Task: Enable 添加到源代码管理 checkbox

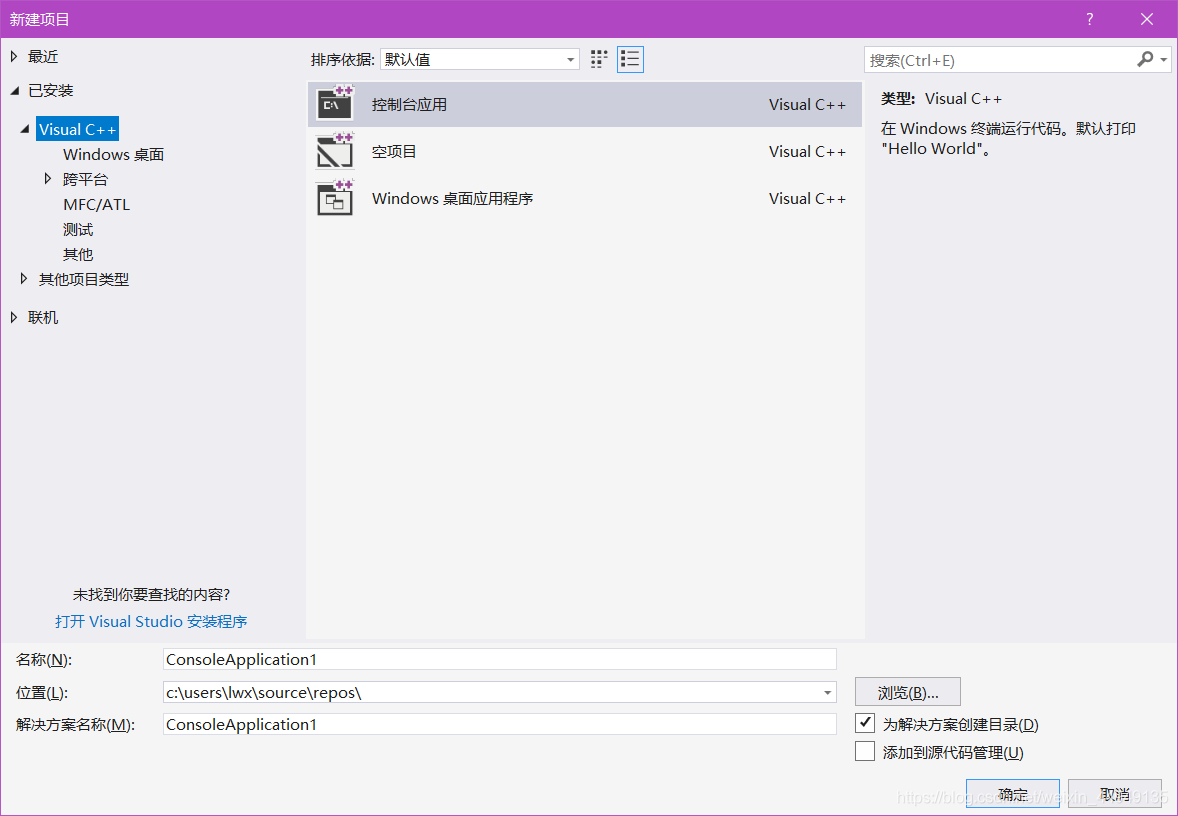Action: tap(865, 751)
